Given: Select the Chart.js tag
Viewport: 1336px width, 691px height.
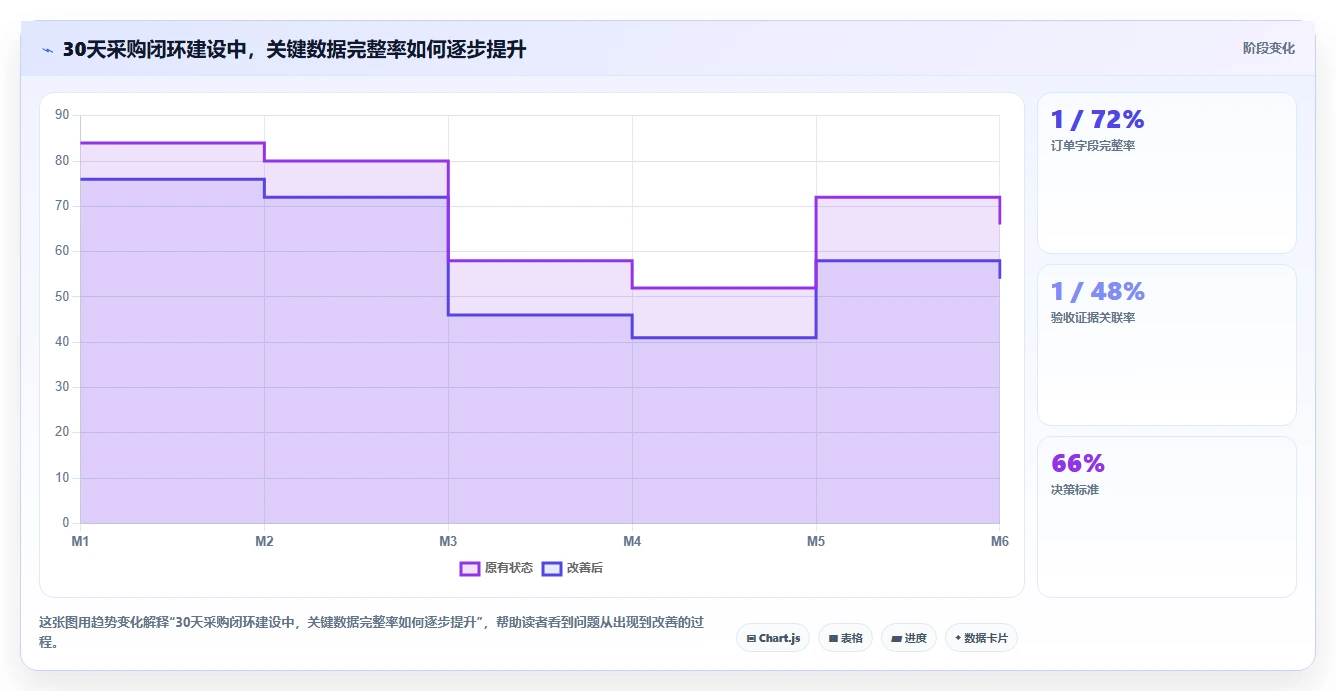Looking at the screenshot, I should coord(773,638).
